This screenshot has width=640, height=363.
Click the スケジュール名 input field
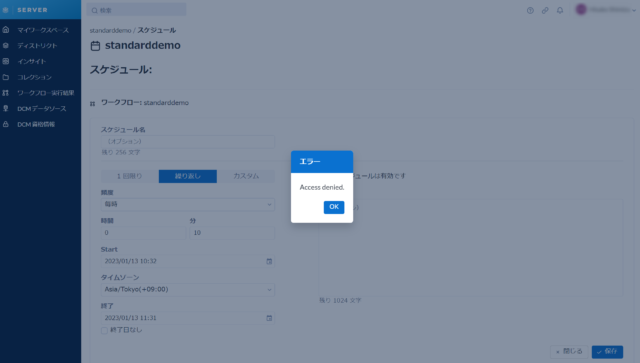[188, 141]
